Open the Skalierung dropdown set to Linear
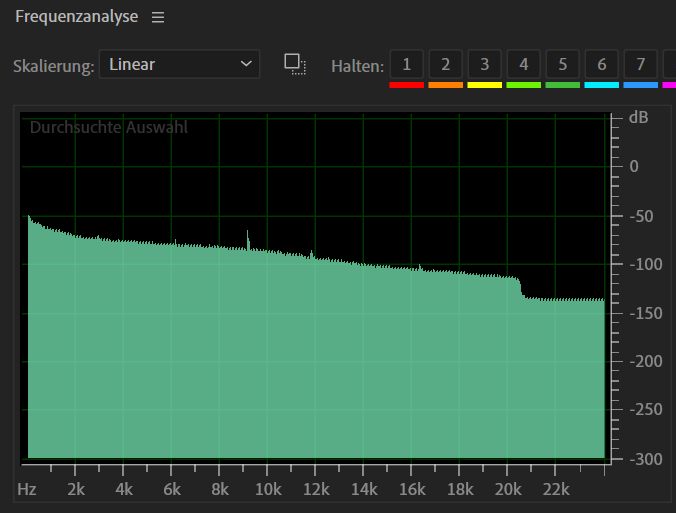The width and height of the screenshot is (676, 513). click(x=180, y=65)
